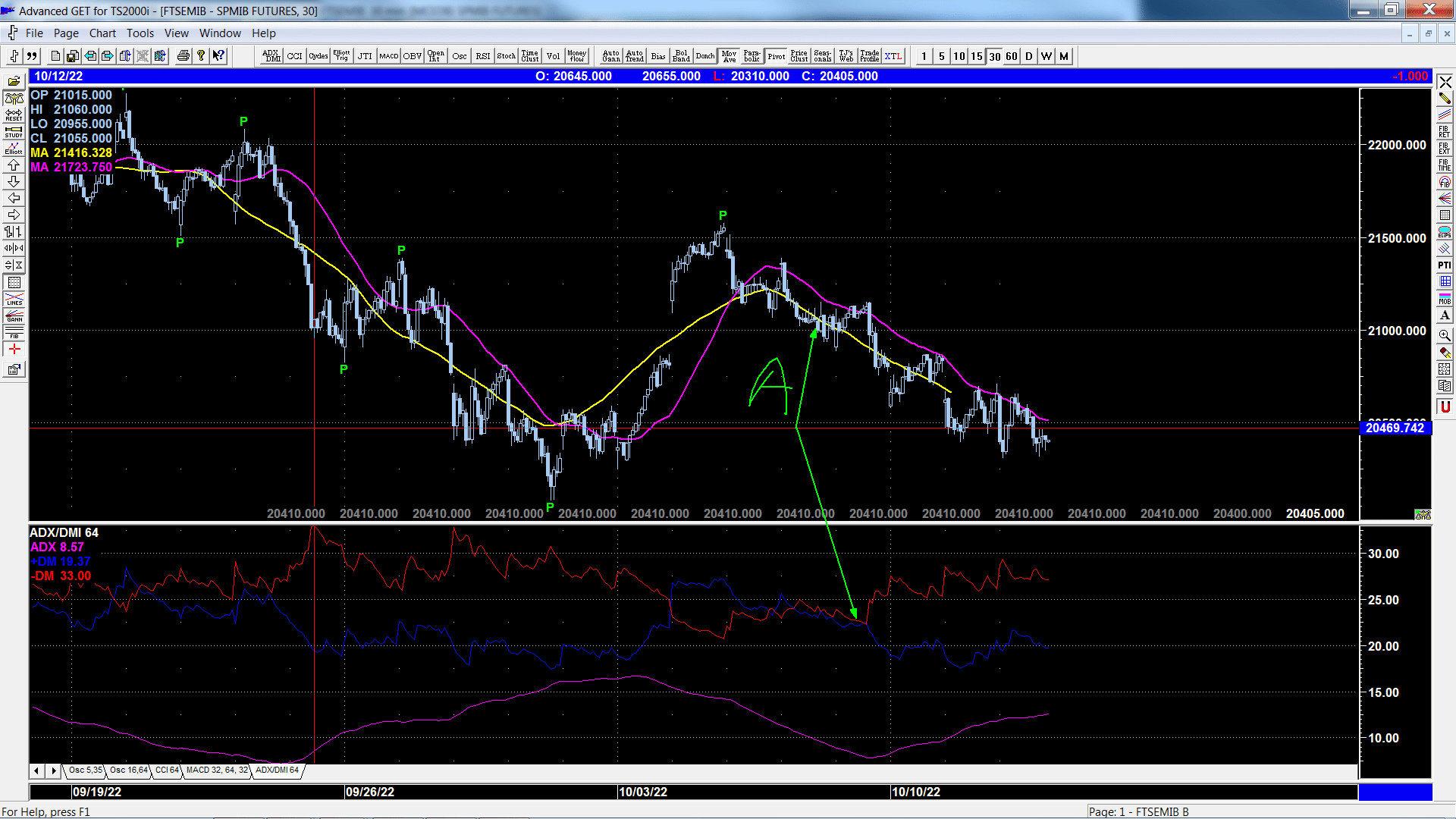Click the sidebar down arrow button
The image size is (1456, 819).
pyautogui.click(x=14, y=181)
